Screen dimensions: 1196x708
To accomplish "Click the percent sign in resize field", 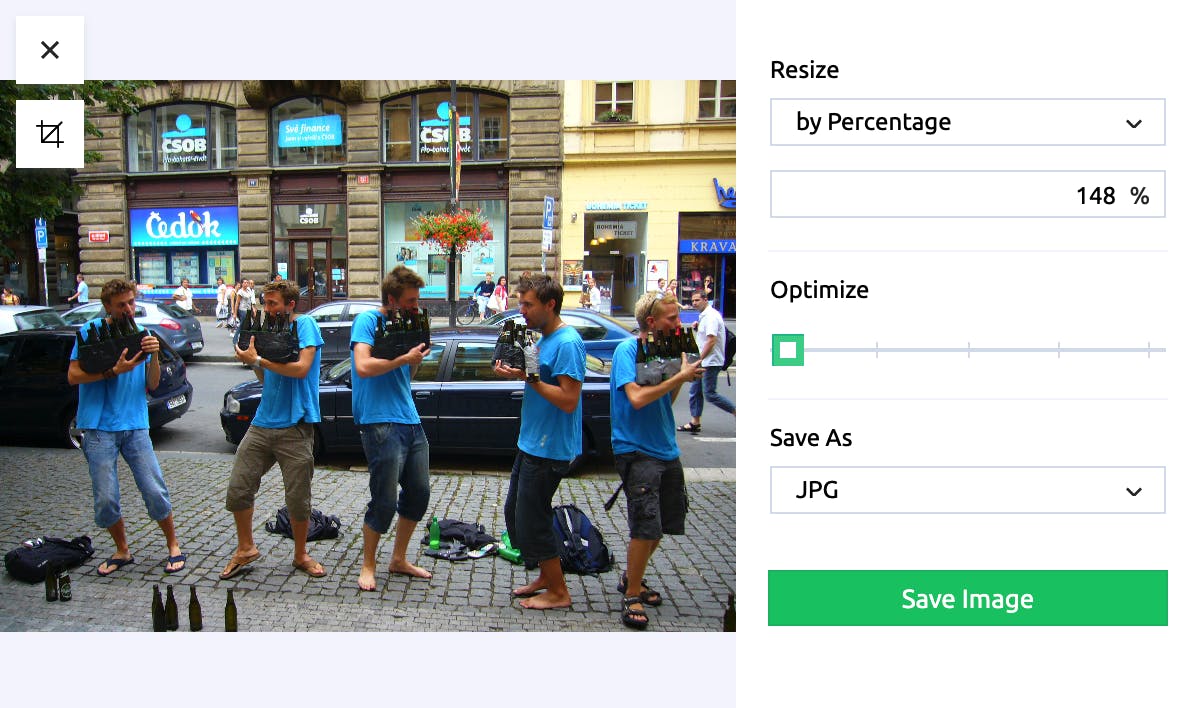I will tap(1140, 196).
